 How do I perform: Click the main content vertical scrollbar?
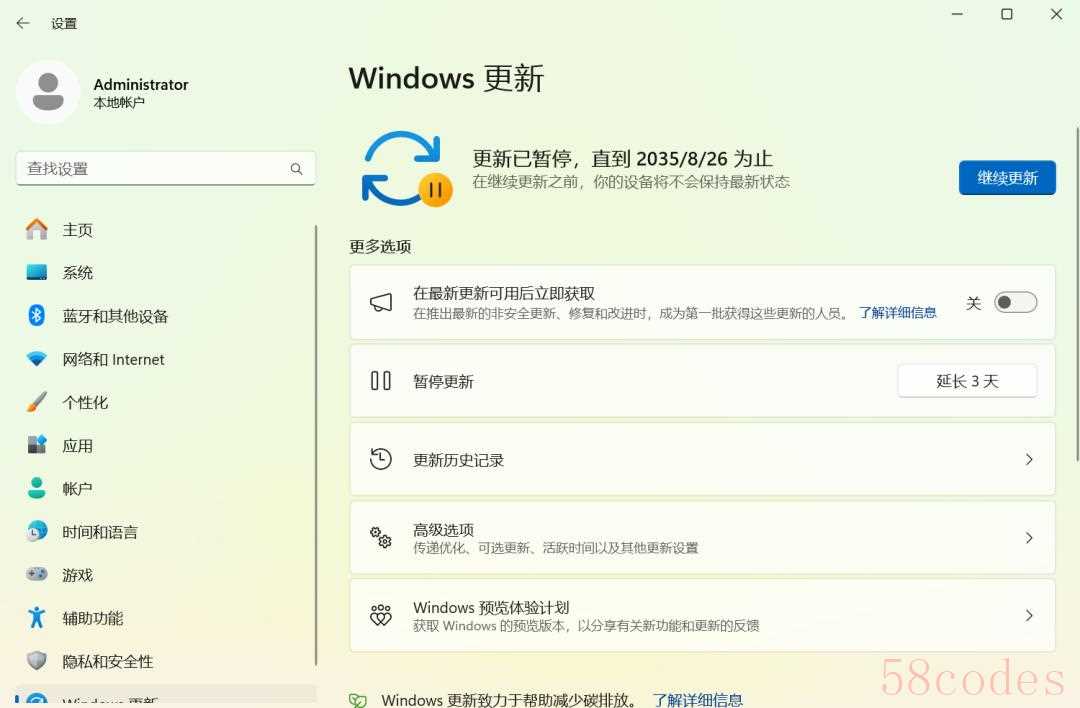1077,294
